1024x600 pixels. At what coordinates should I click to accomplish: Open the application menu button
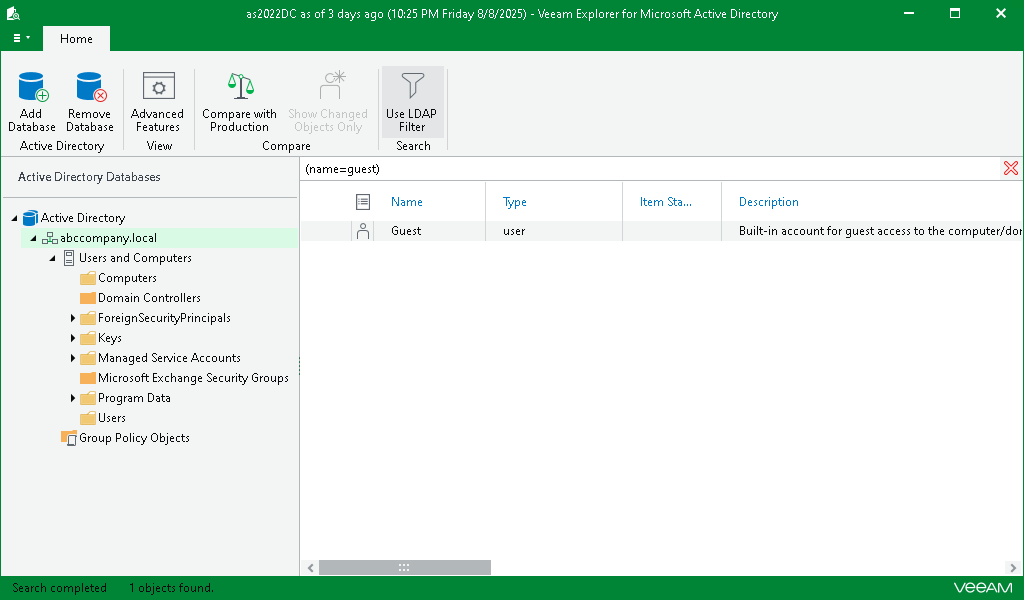20,38
